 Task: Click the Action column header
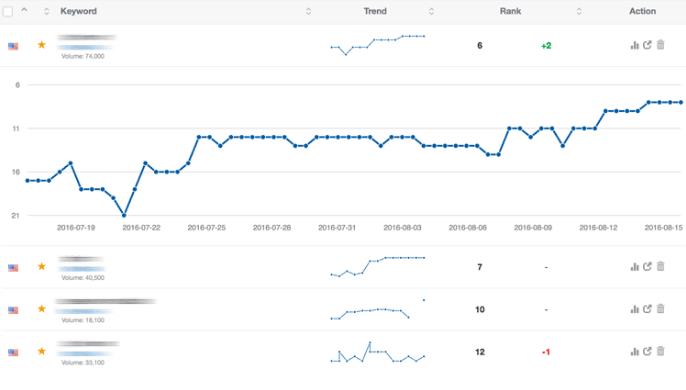[642, 11]
